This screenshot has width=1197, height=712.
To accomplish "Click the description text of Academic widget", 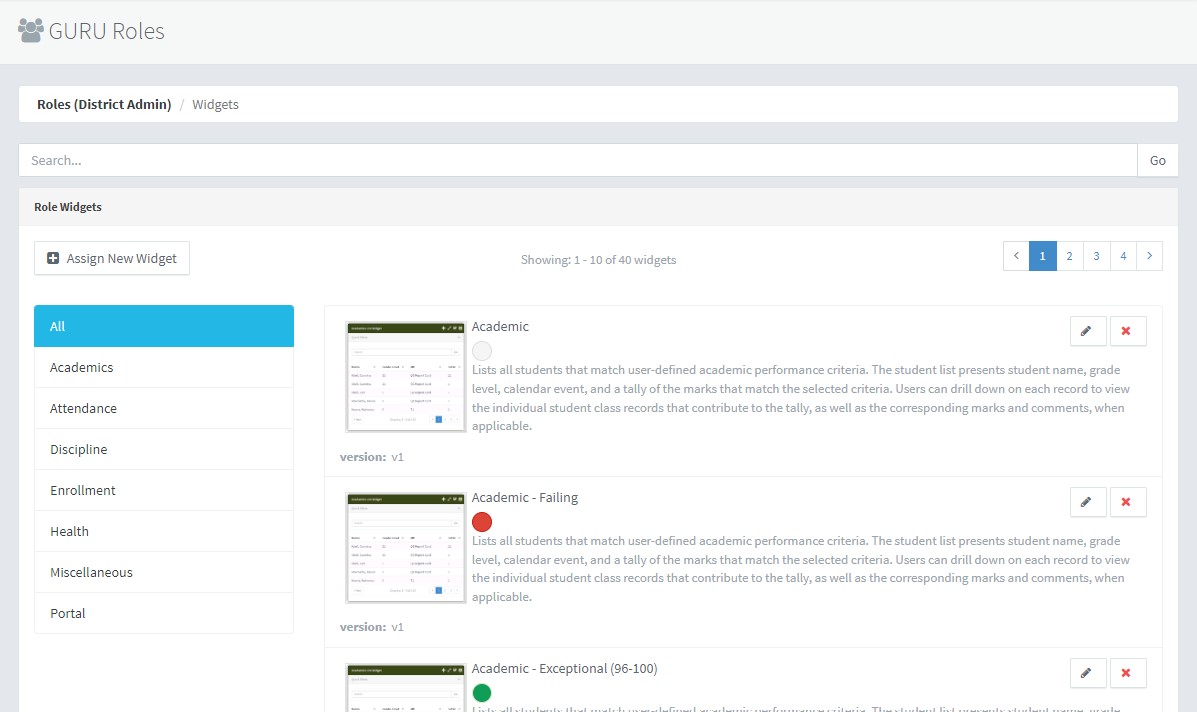I will [801, 398].
